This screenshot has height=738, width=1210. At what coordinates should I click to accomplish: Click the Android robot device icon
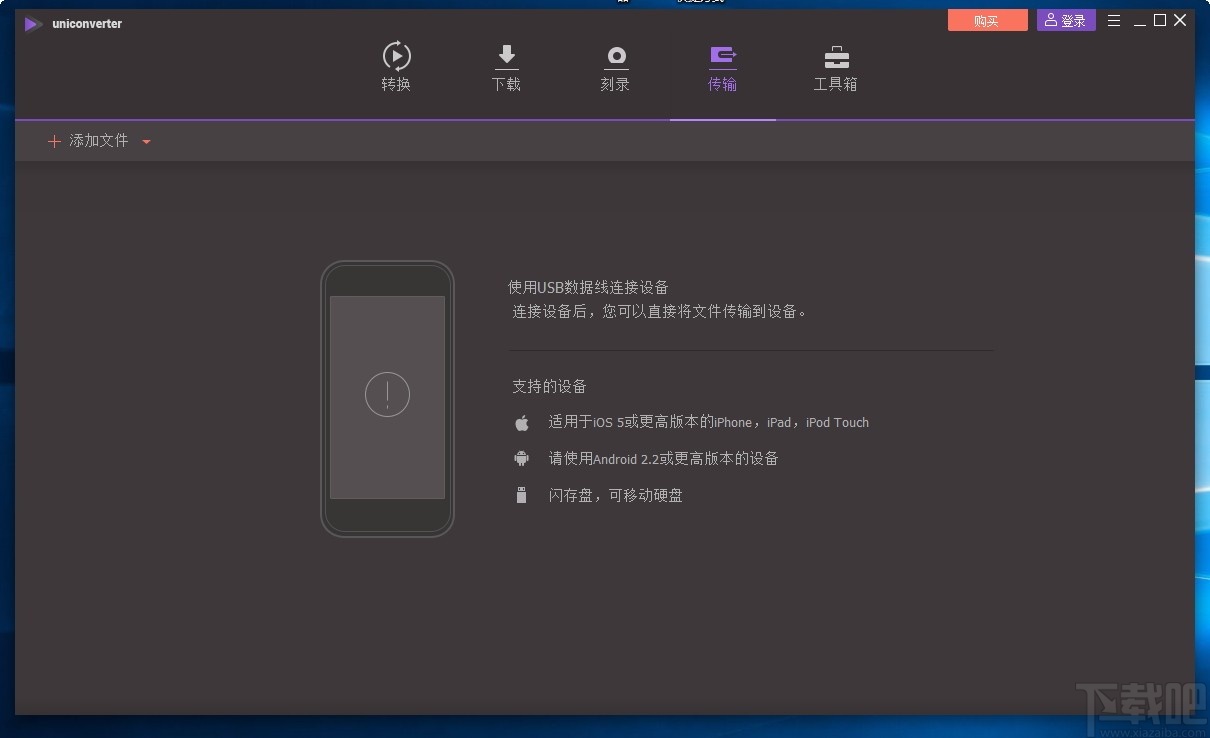[521, 458]
